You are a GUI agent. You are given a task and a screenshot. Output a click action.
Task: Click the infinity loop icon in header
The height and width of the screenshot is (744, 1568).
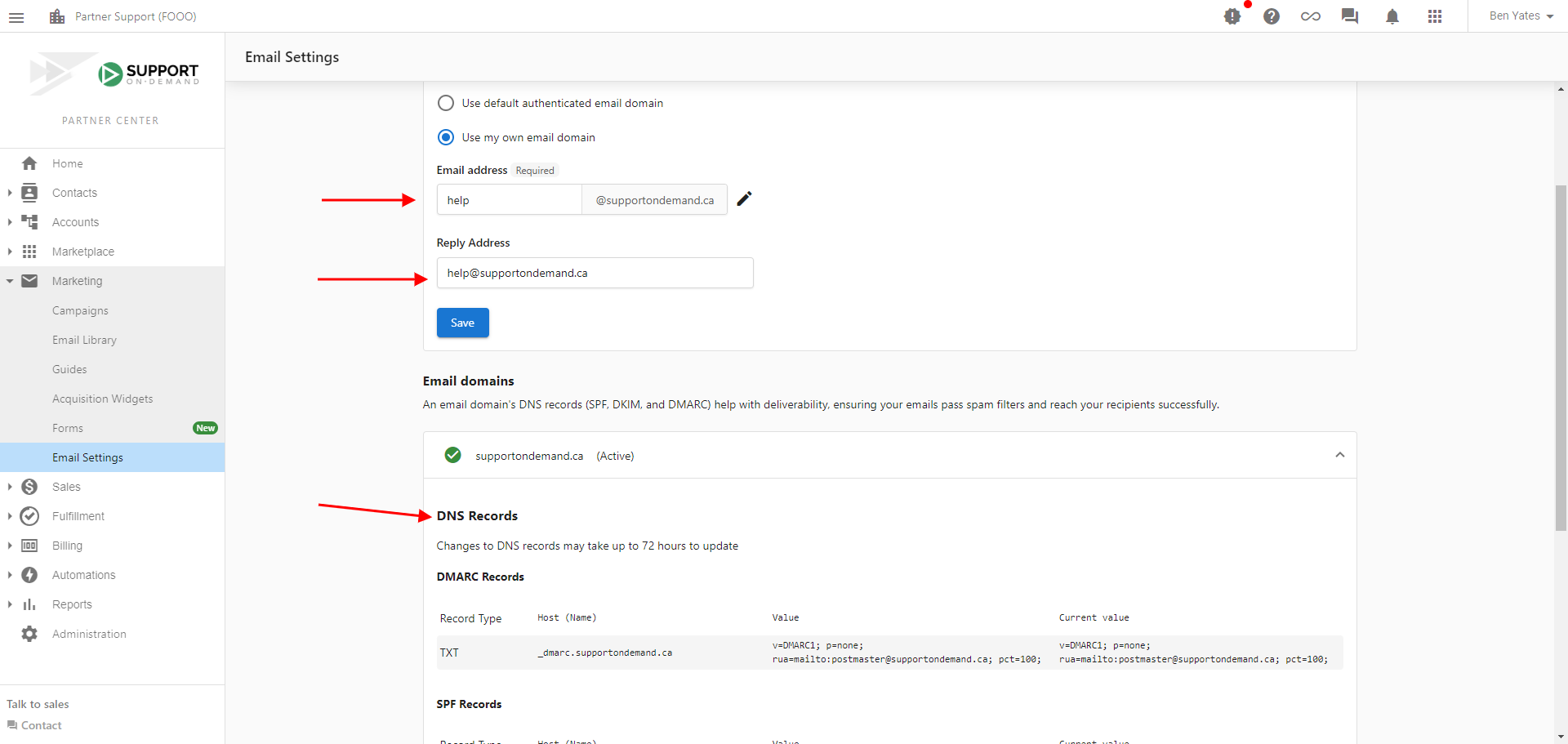(1311, 16)
